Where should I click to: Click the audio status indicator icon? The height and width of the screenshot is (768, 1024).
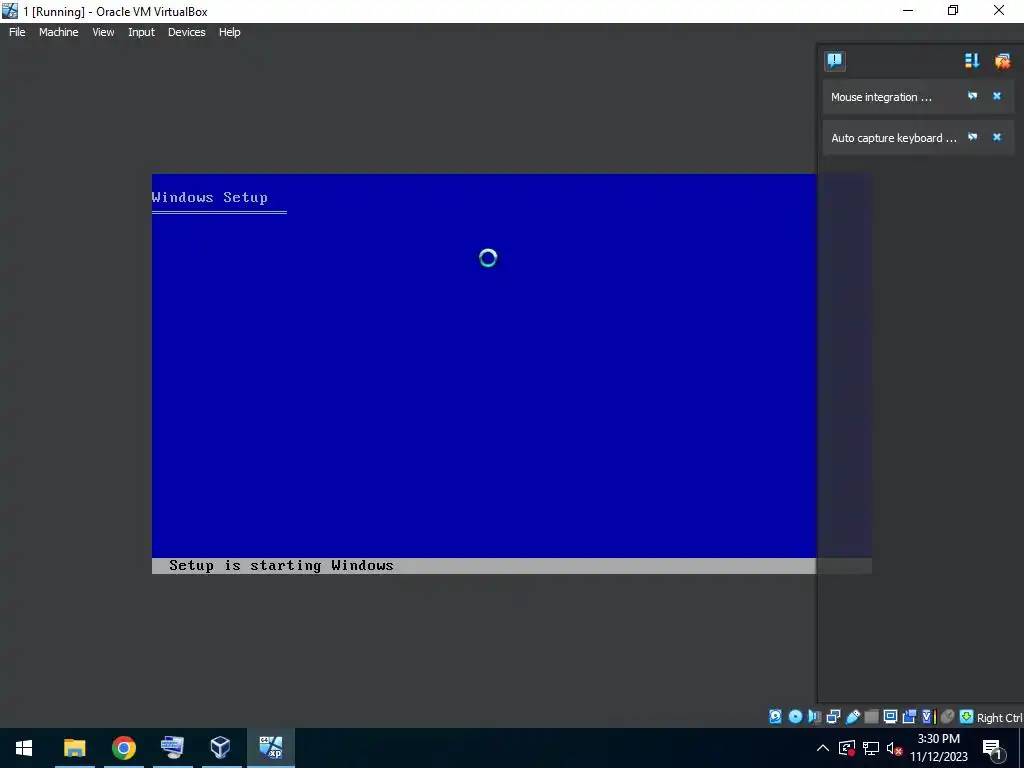[x=814, y=716]
